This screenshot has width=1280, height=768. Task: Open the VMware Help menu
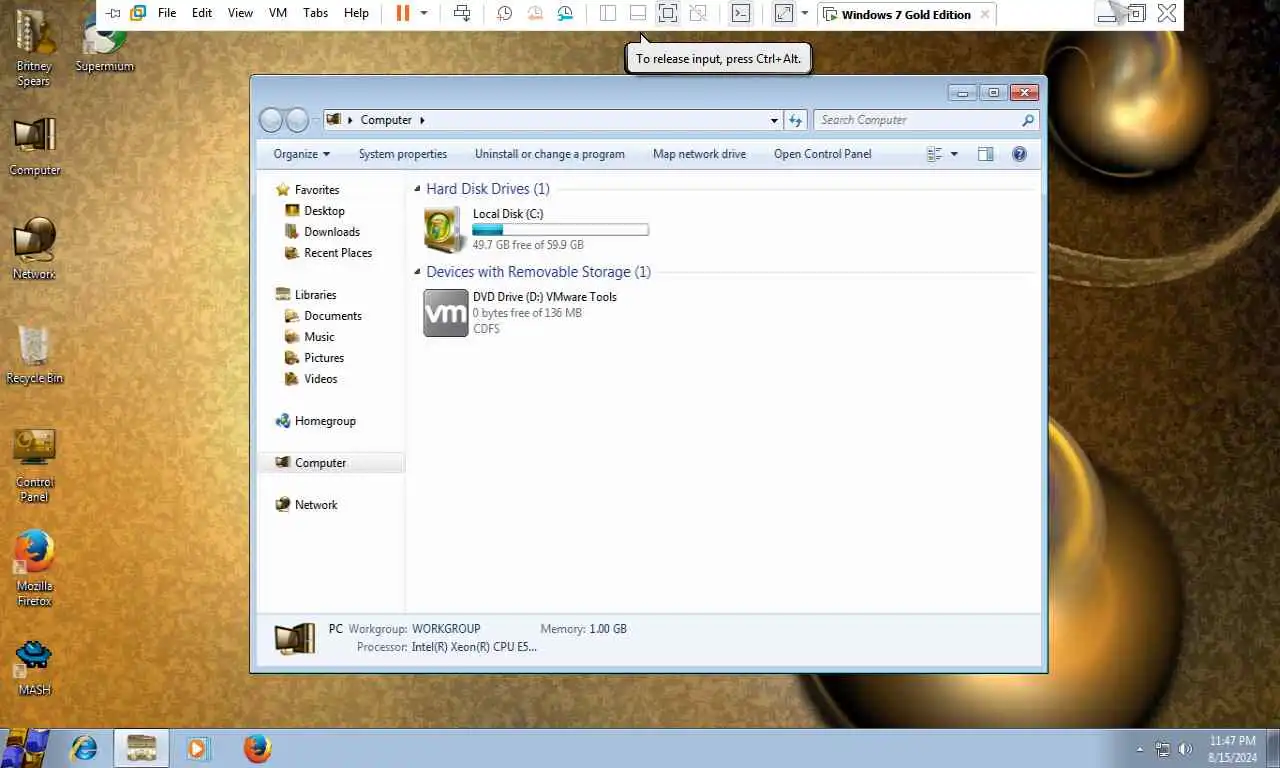[356, 13]
